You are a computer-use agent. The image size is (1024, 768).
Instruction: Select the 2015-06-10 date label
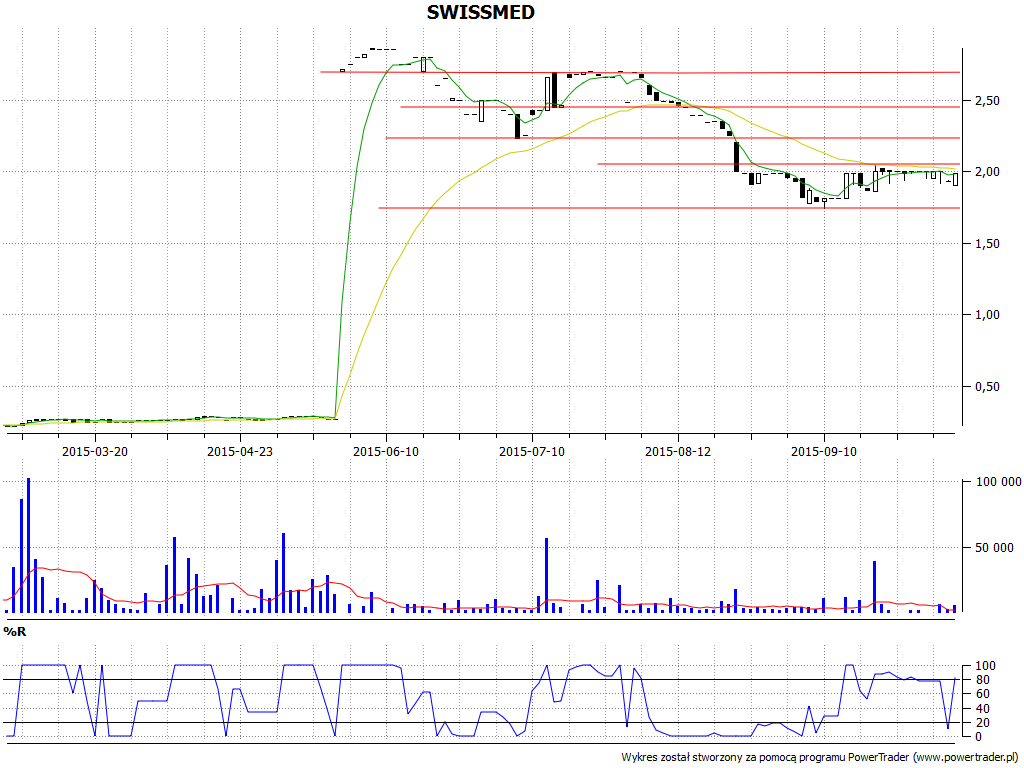click(x=386, y=451)
